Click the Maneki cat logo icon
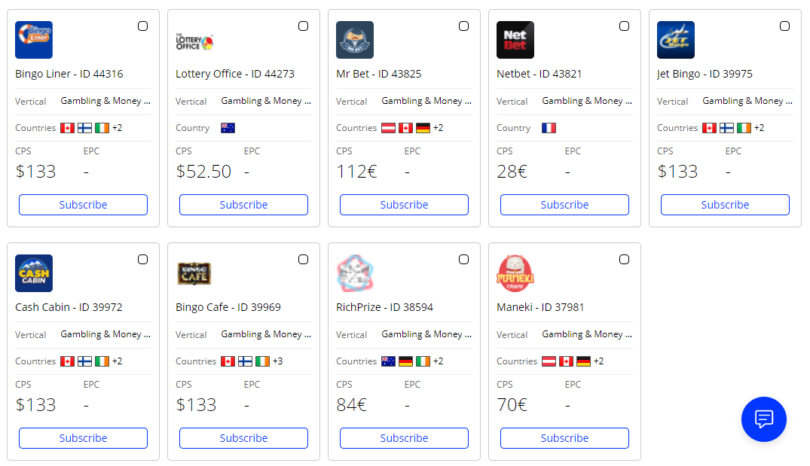 tap(515, 273)
